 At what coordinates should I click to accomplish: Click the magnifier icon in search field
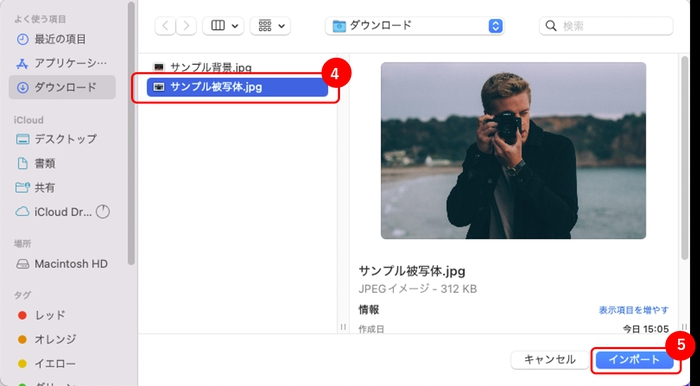(x=551, y=26)
